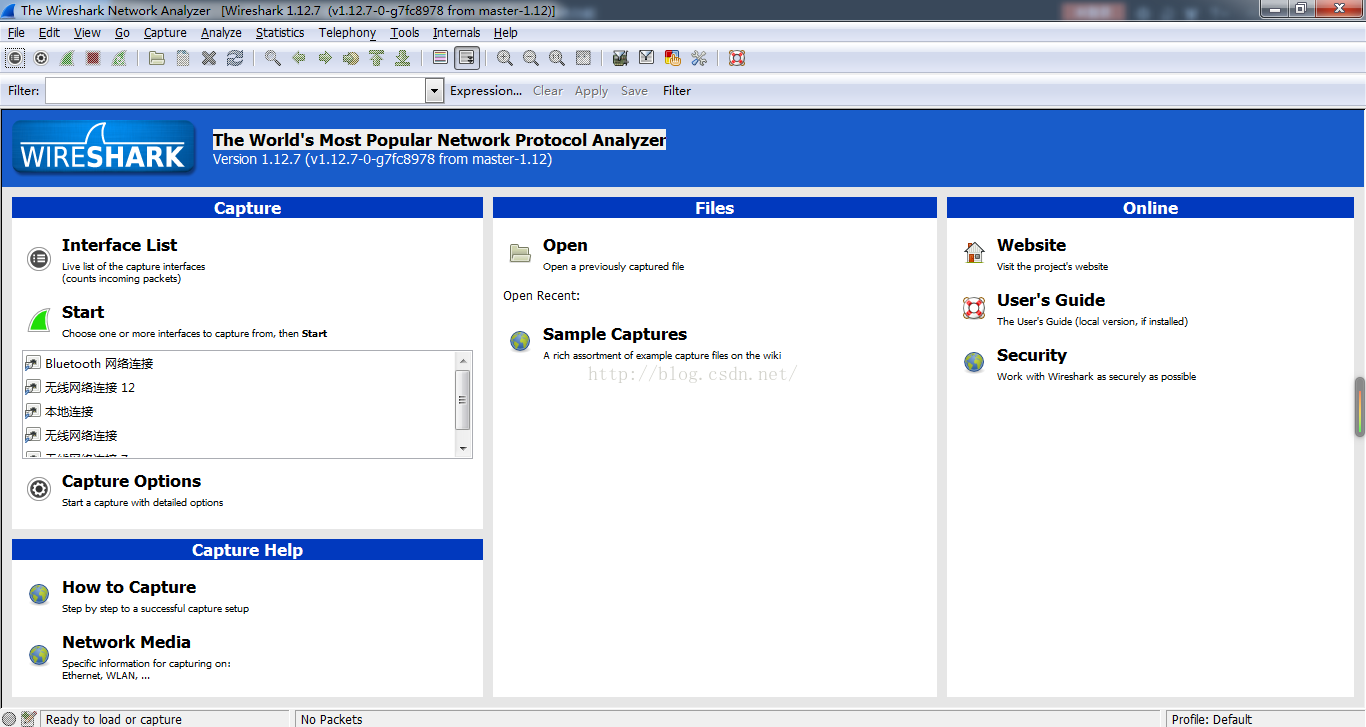Screen dimensions: 1366x727
Task: Reload the capture file from the toolbar
Action: tap(235, 58)
